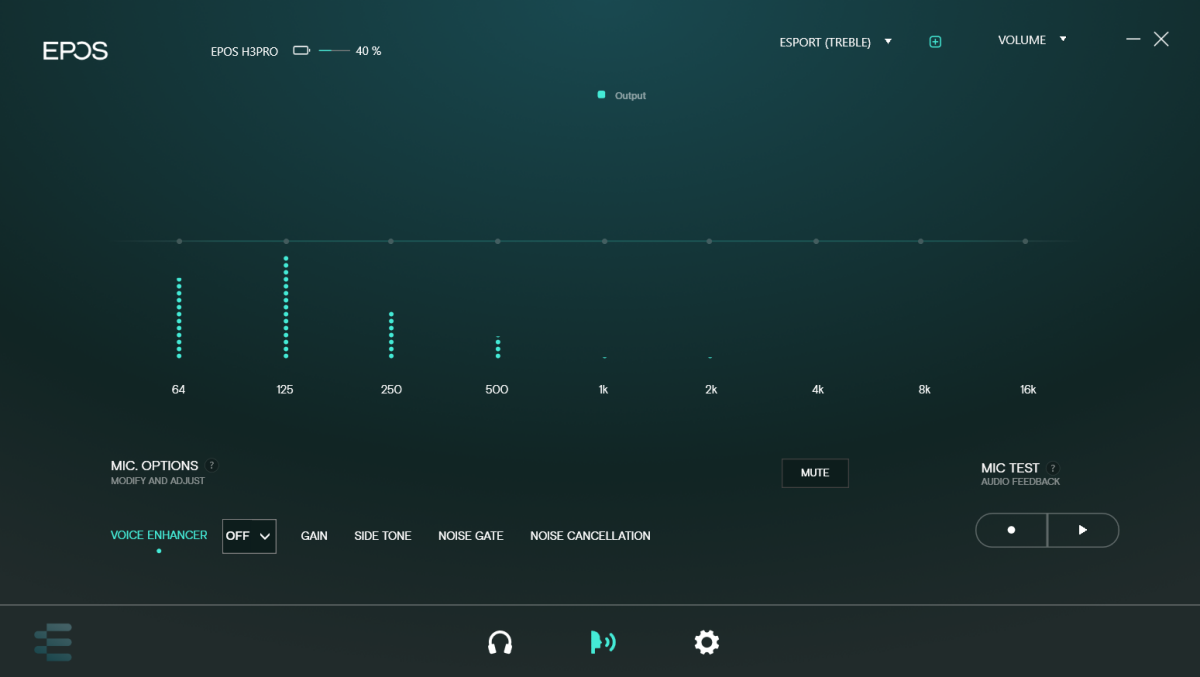Click the 1k equalizer band handle
The width and height of the screenshot is (1200, 677).
tap(604, 241)
